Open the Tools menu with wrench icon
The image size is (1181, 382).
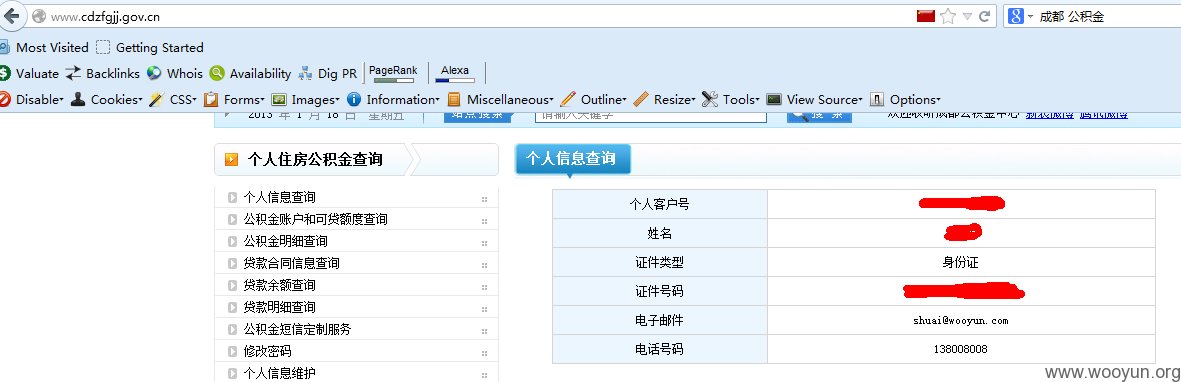tap(731, 99)
